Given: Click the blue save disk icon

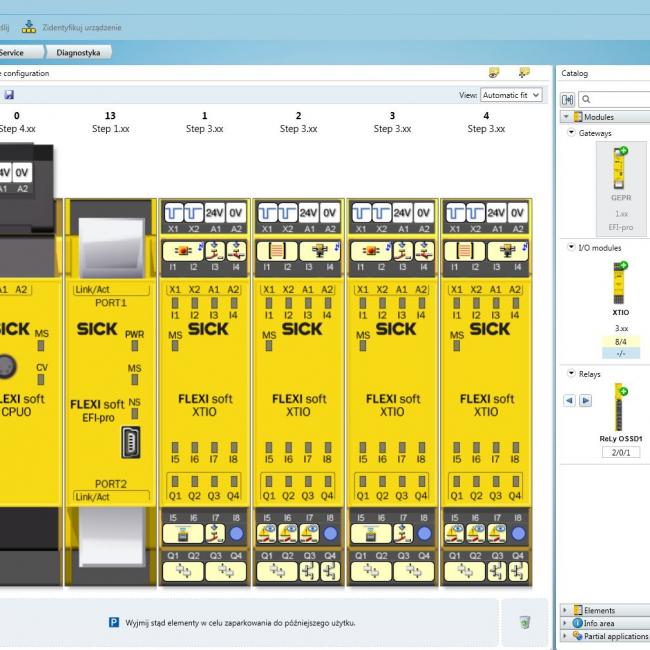Looking at the screenshot, I should [x=9, y=95].
